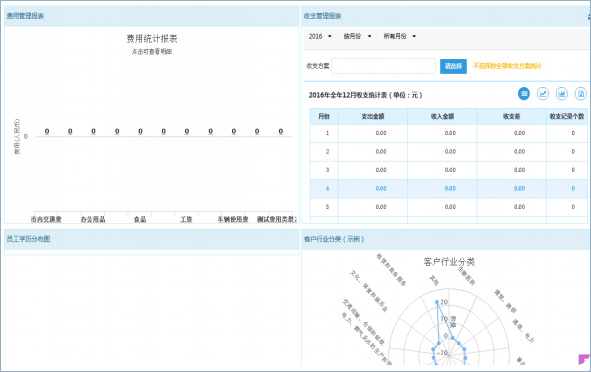
Task: Show bar chart view icon
Action: [x=562, y=93]
